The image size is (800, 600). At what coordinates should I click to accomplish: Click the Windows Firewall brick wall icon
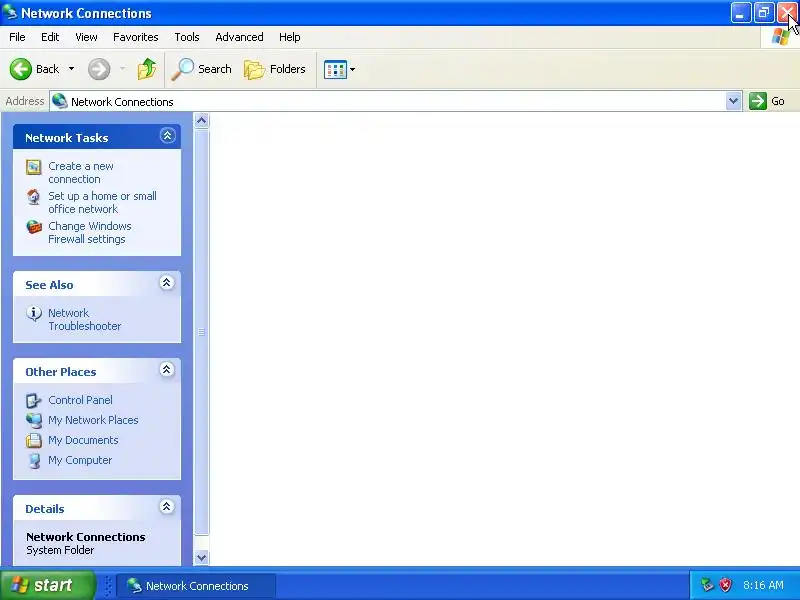34,227
